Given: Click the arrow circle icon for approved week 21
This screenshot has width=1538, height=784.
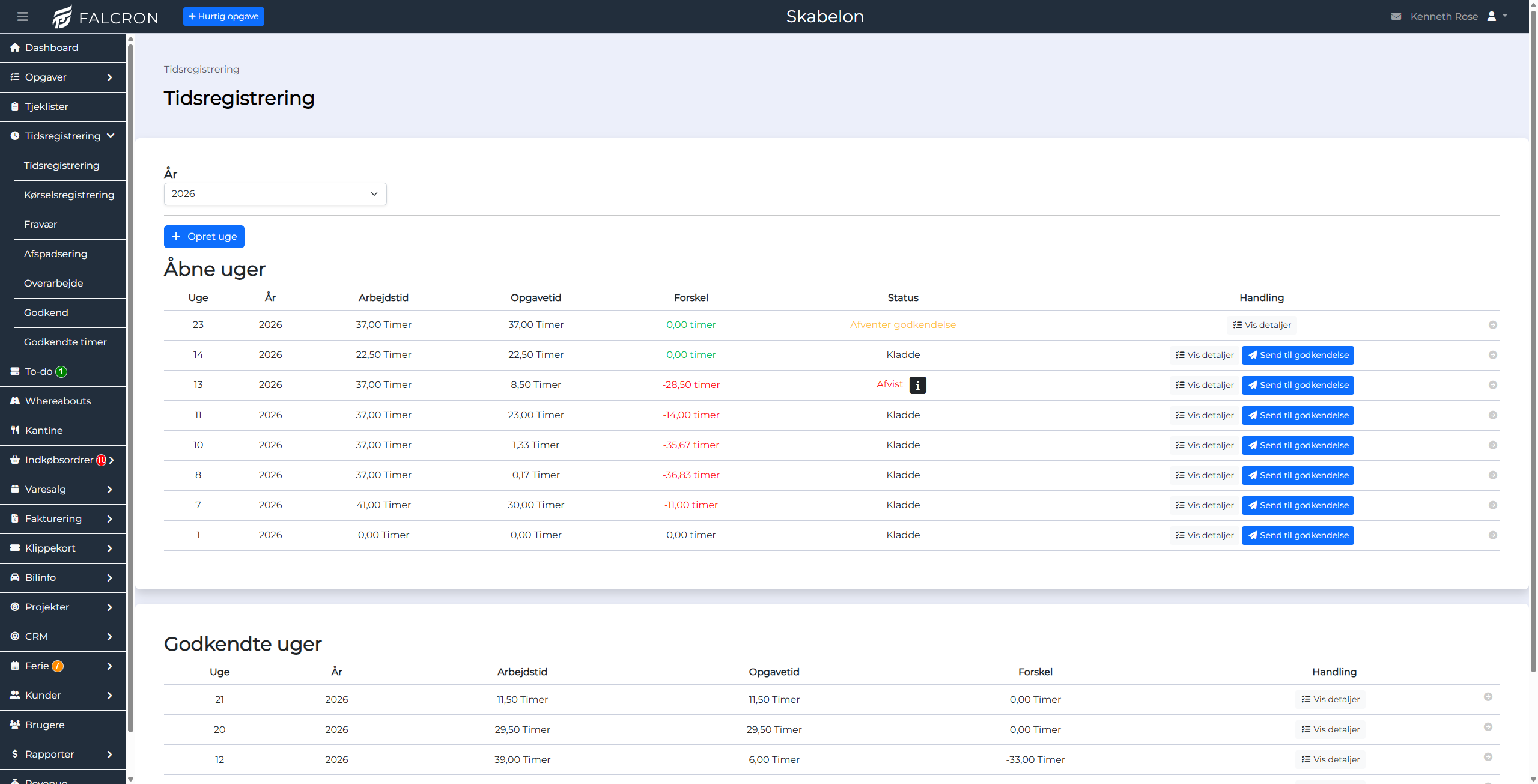Looking at the screenshot, I should click(x=1488, y=697).
